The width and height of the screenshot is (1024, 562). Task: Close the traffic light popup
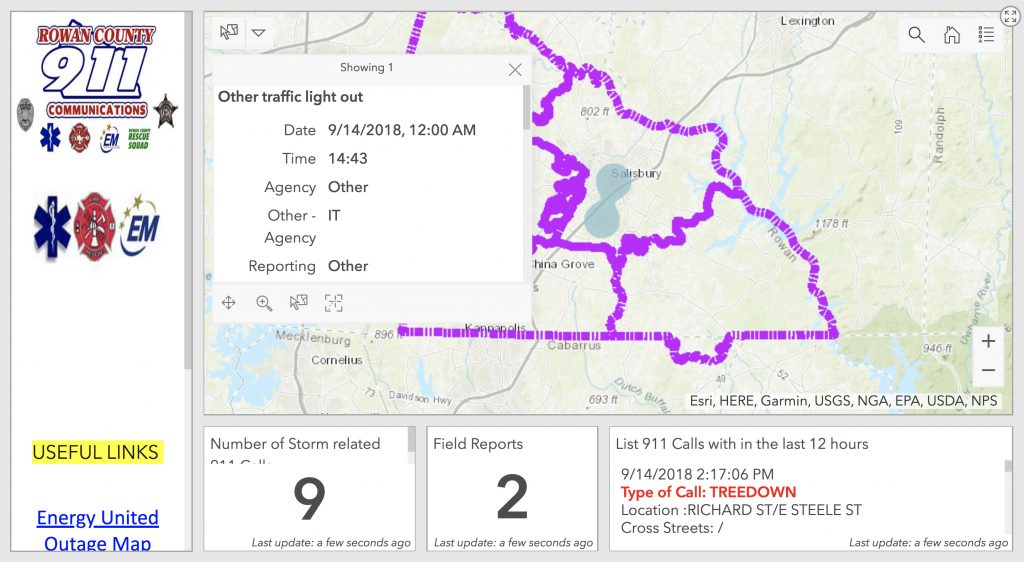pyautogui.click(x=515, y=69)
